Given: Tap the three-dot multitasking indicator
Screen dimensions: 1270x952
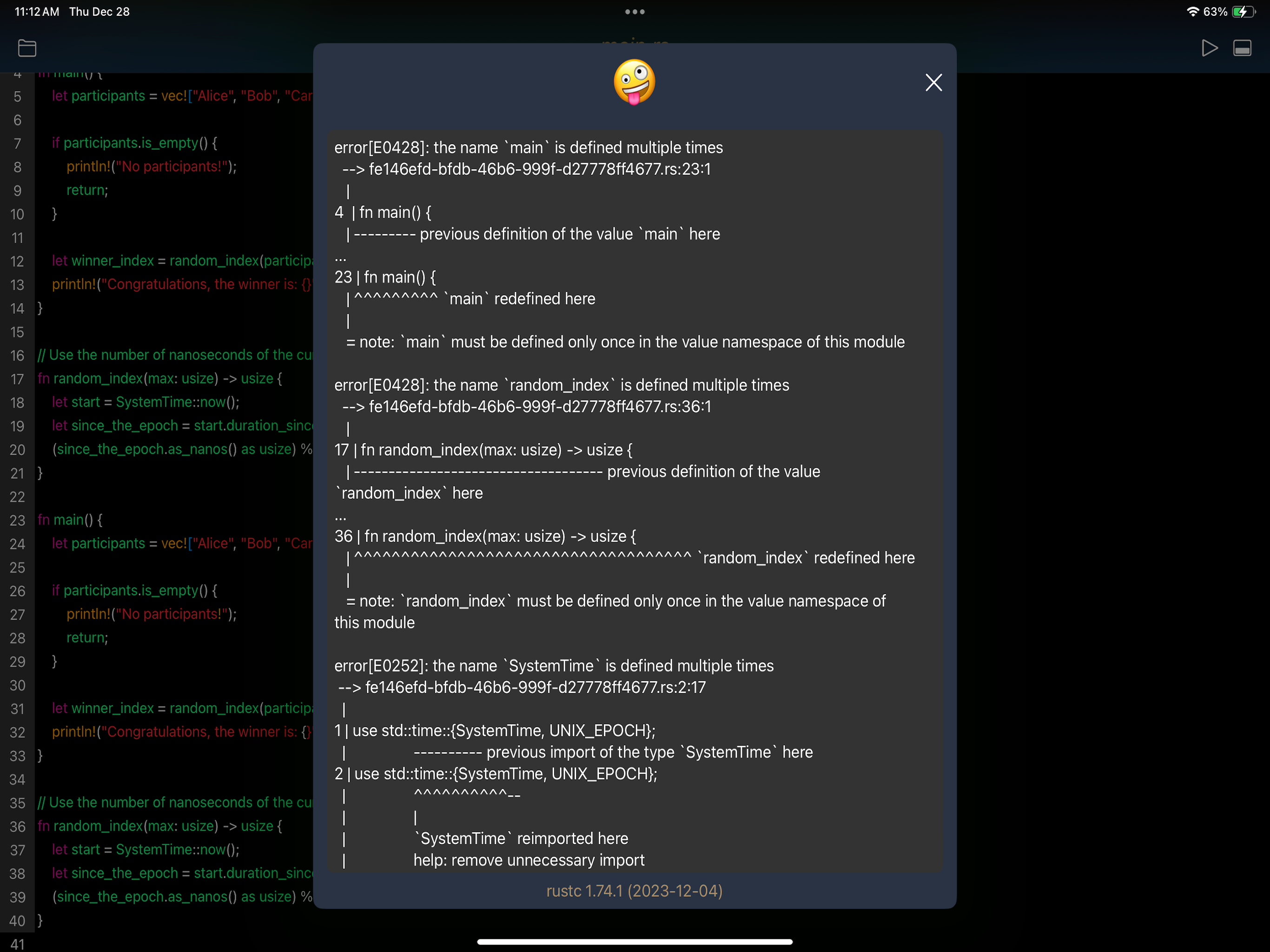Looking at the screenshot, I should [635, 12].
